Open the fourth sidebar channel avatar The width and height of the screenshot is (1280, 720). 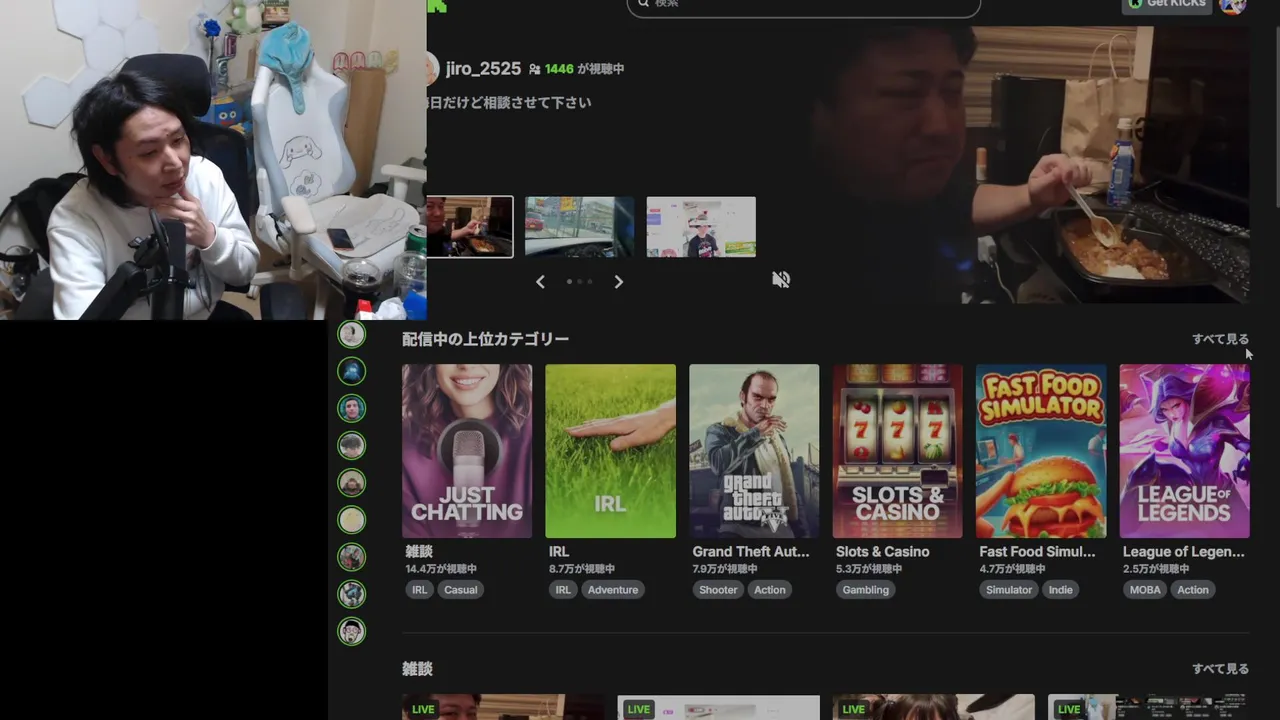click(351, 445)
